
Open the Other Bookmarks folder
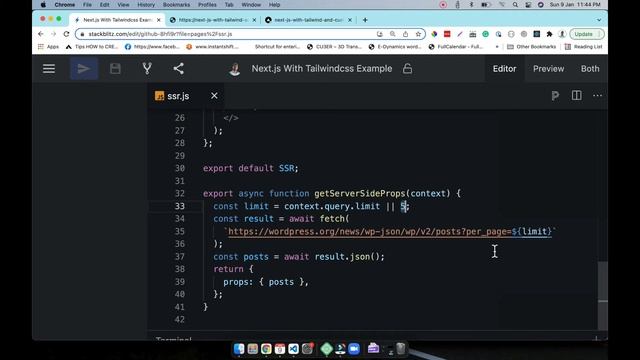point(531,47)
